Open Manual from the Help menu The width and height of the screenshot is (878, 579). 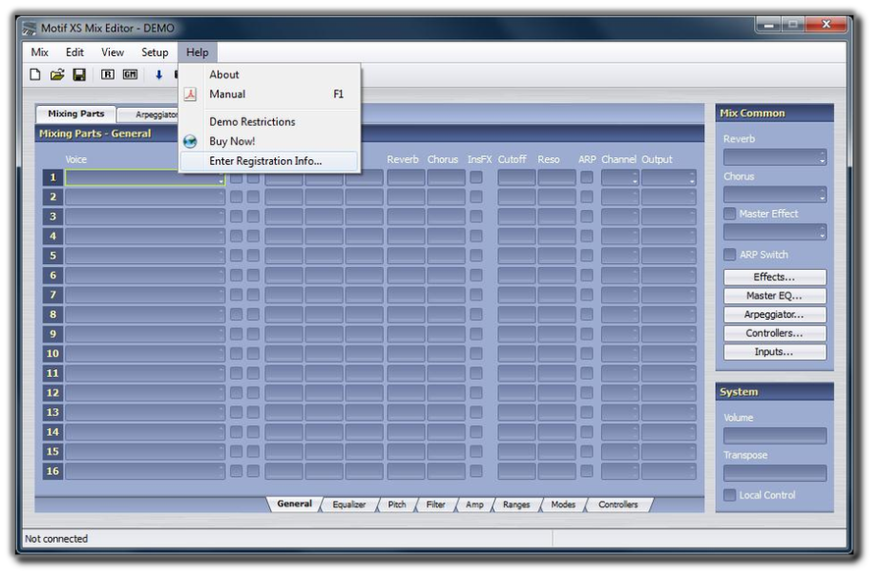click(269, 95)
